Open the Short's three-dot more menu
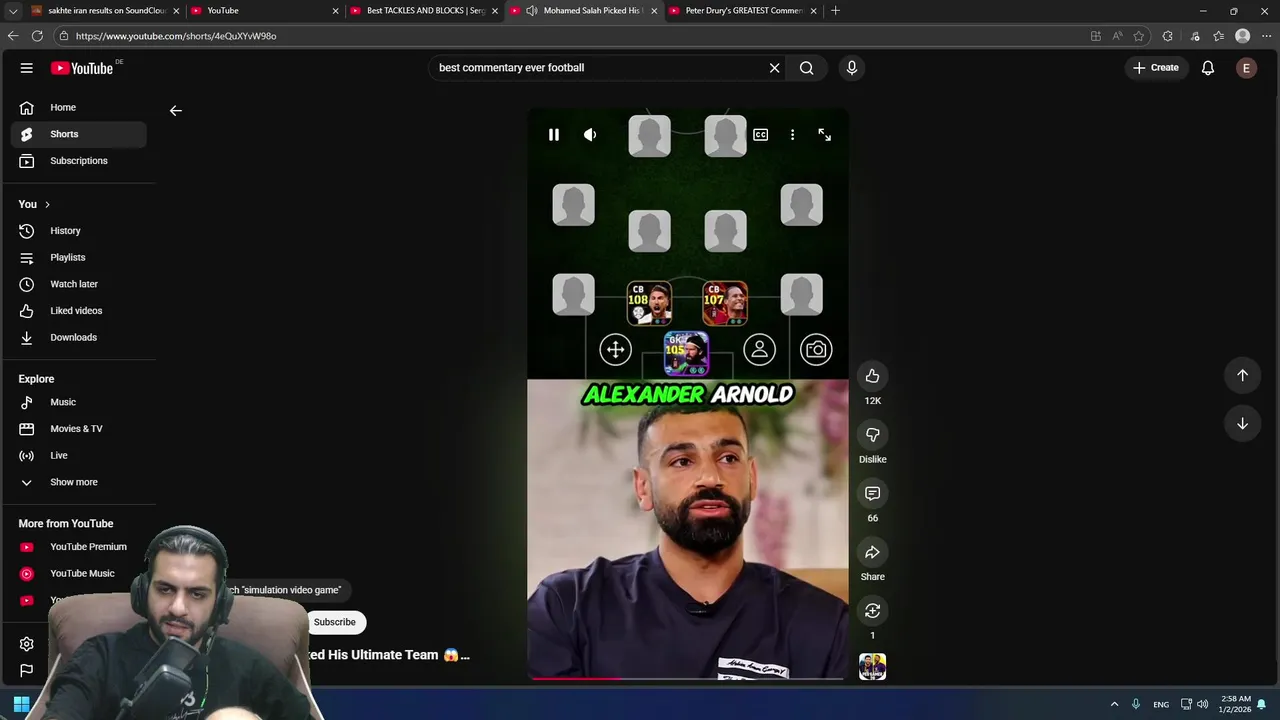Screen dimensions: 1280x720 [x=793, y=135]
